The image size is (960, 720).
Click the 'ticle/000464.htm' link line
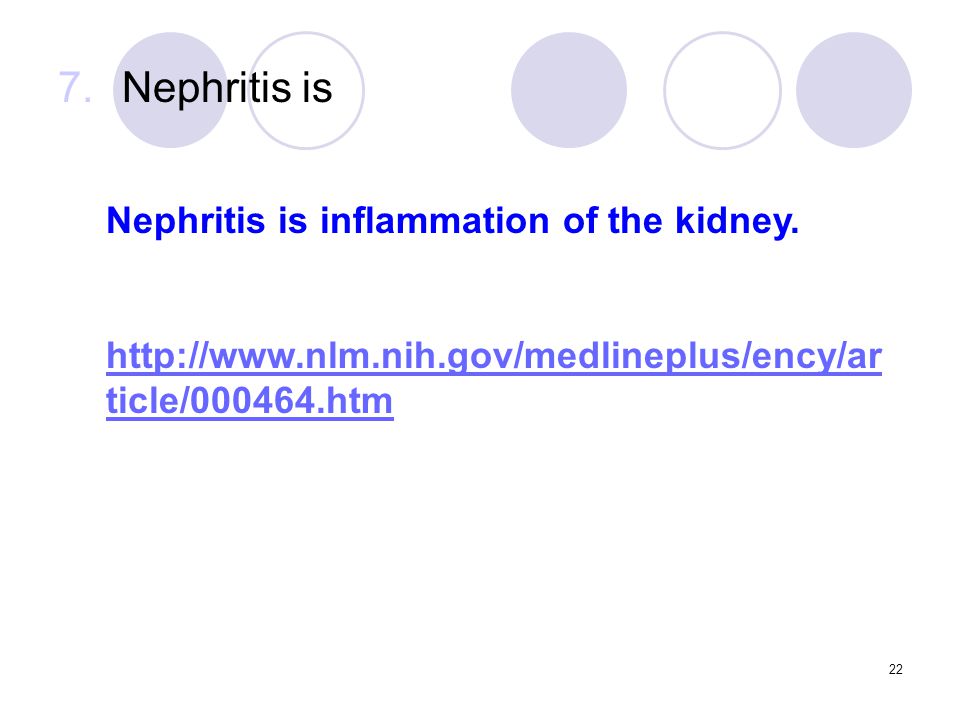(x=249, y=401)
